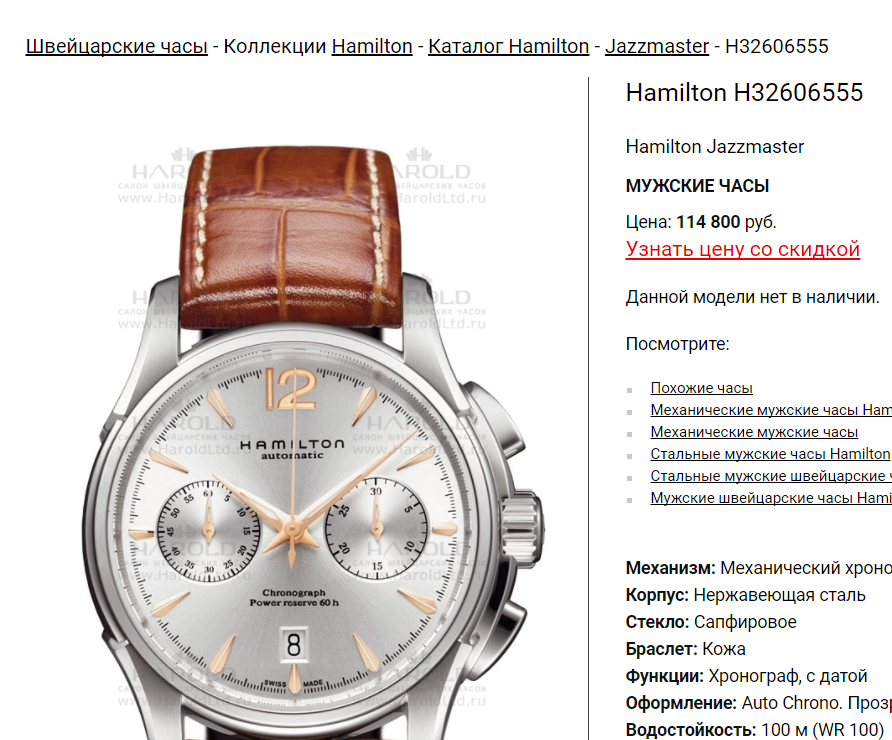Click the red Узнать цену со скидкой link
The width and height of the screenshot is (892, 740).
pyautogui.click(x=742, y=249)
